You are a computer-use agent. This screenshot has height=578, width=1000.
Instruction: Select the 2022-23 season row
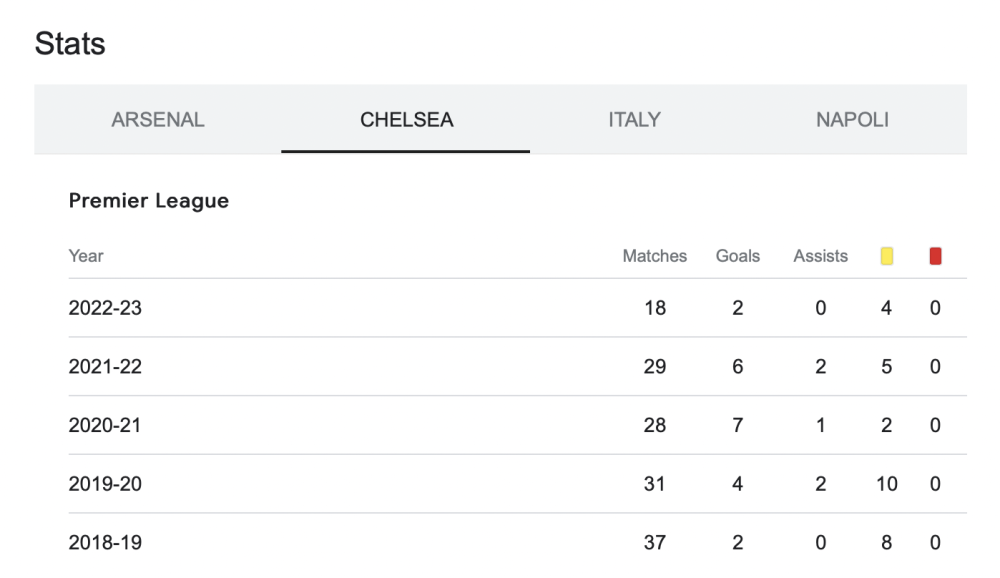518,308
